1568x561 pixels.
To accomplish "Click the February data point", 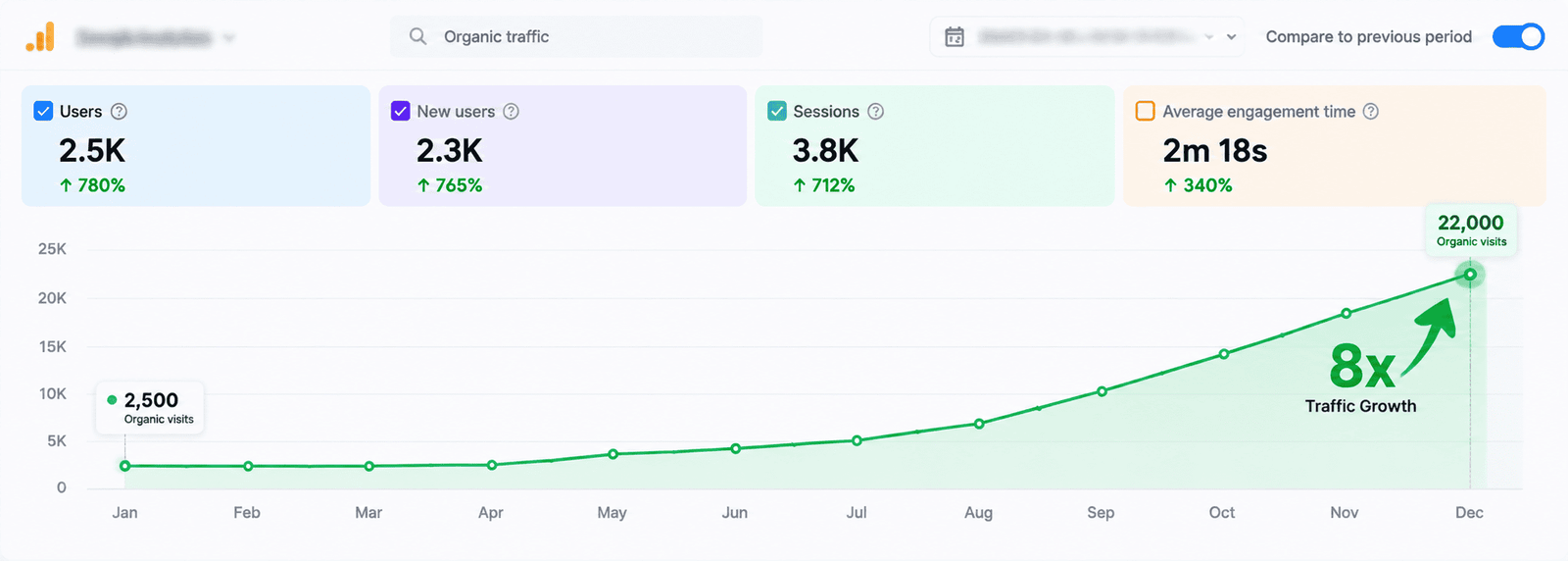I will [248, 466].
